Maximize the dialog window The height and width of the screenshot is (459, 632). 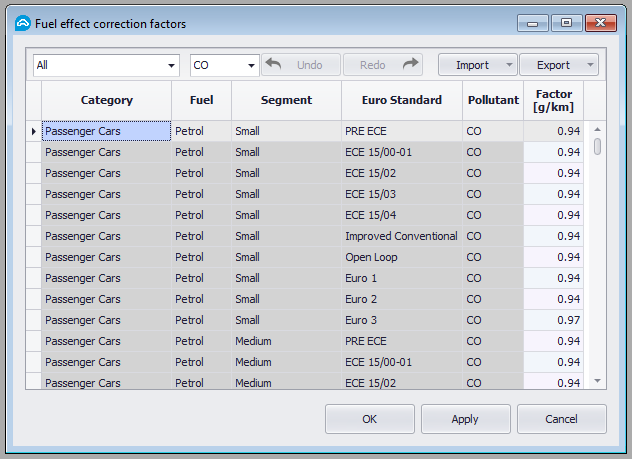coord(567,22)
